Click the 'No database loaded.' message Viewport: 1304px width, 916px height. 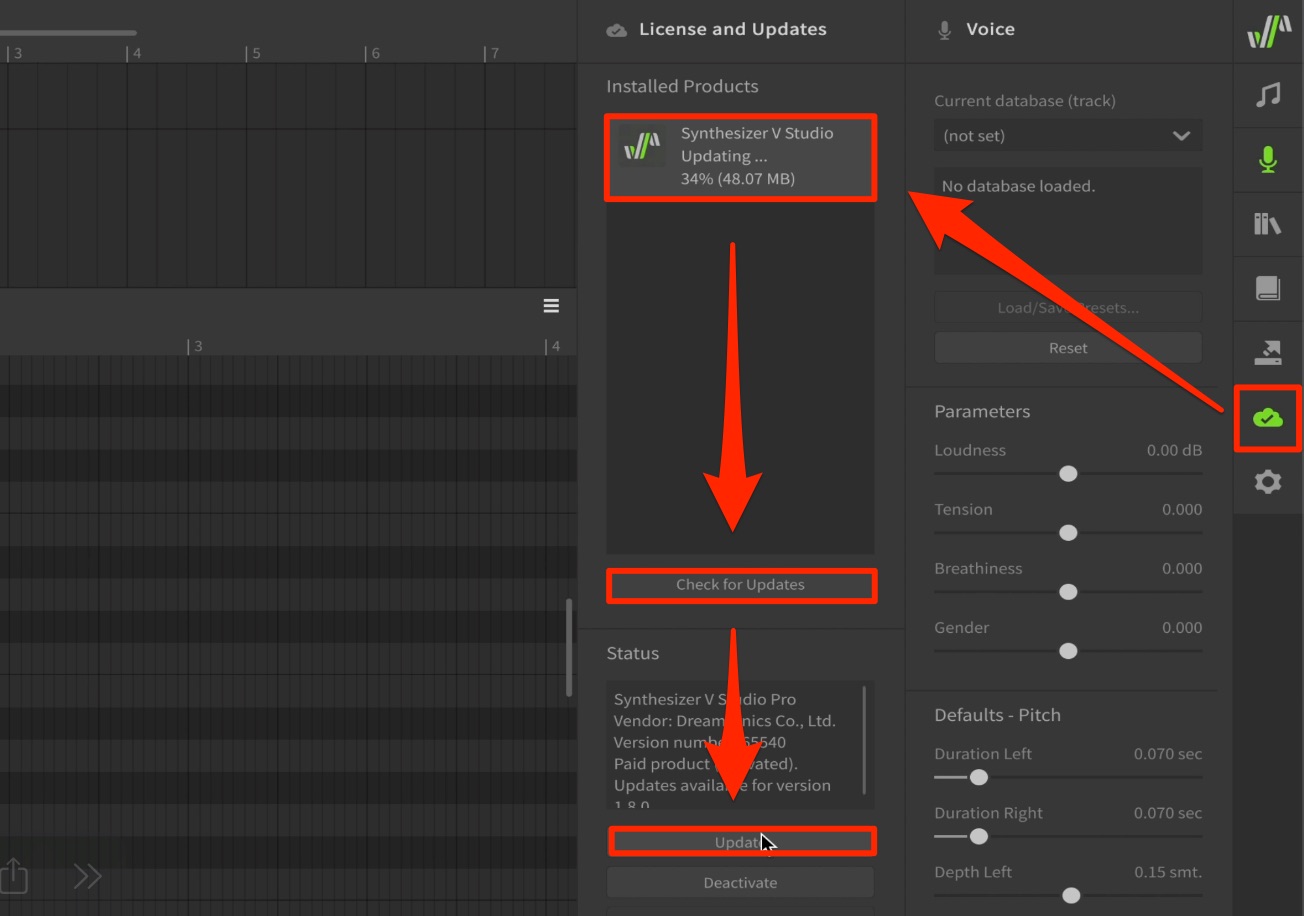coord(1018,186)
